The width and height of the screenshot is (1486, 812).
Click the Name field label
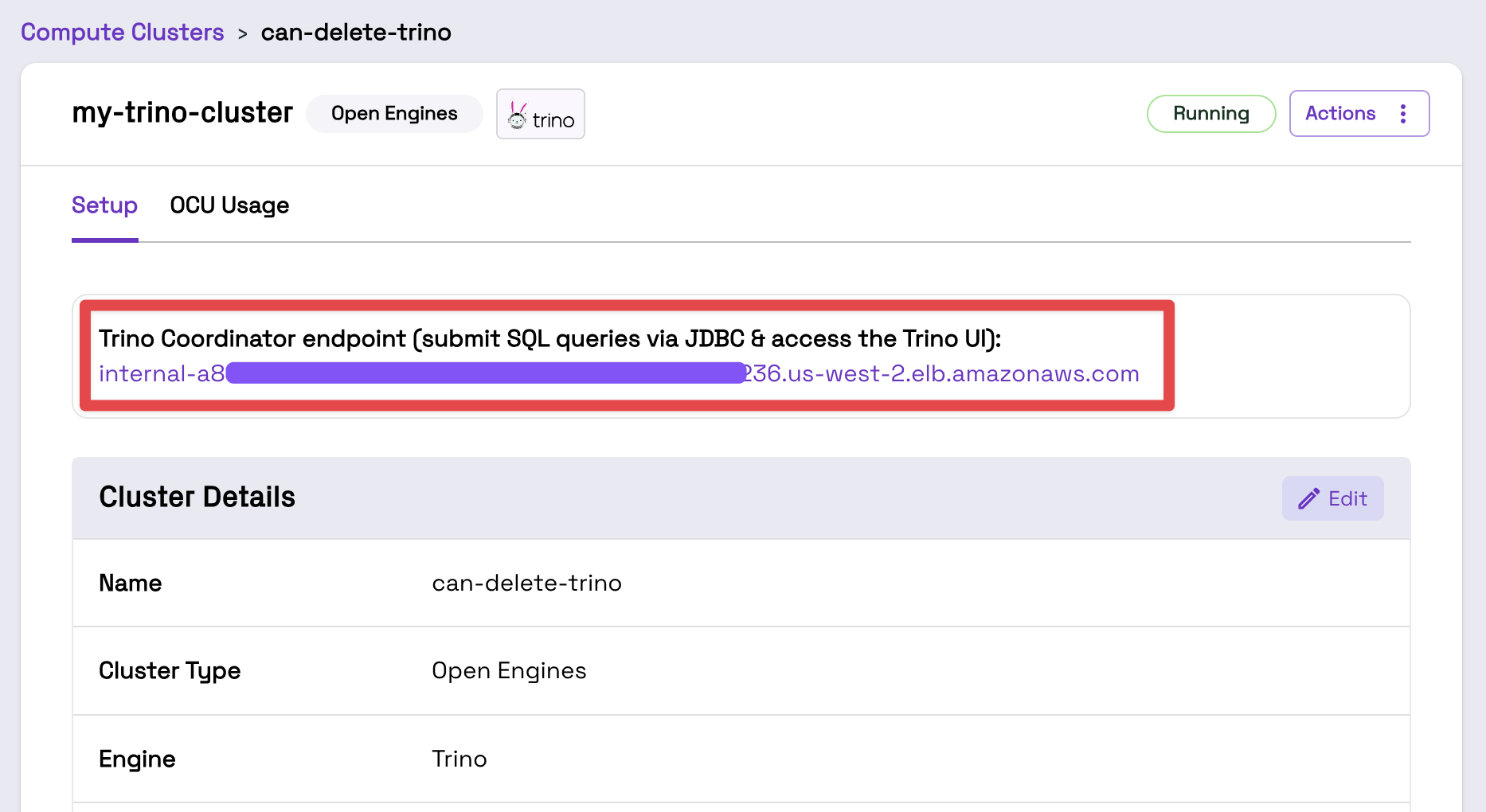point(130,583)
